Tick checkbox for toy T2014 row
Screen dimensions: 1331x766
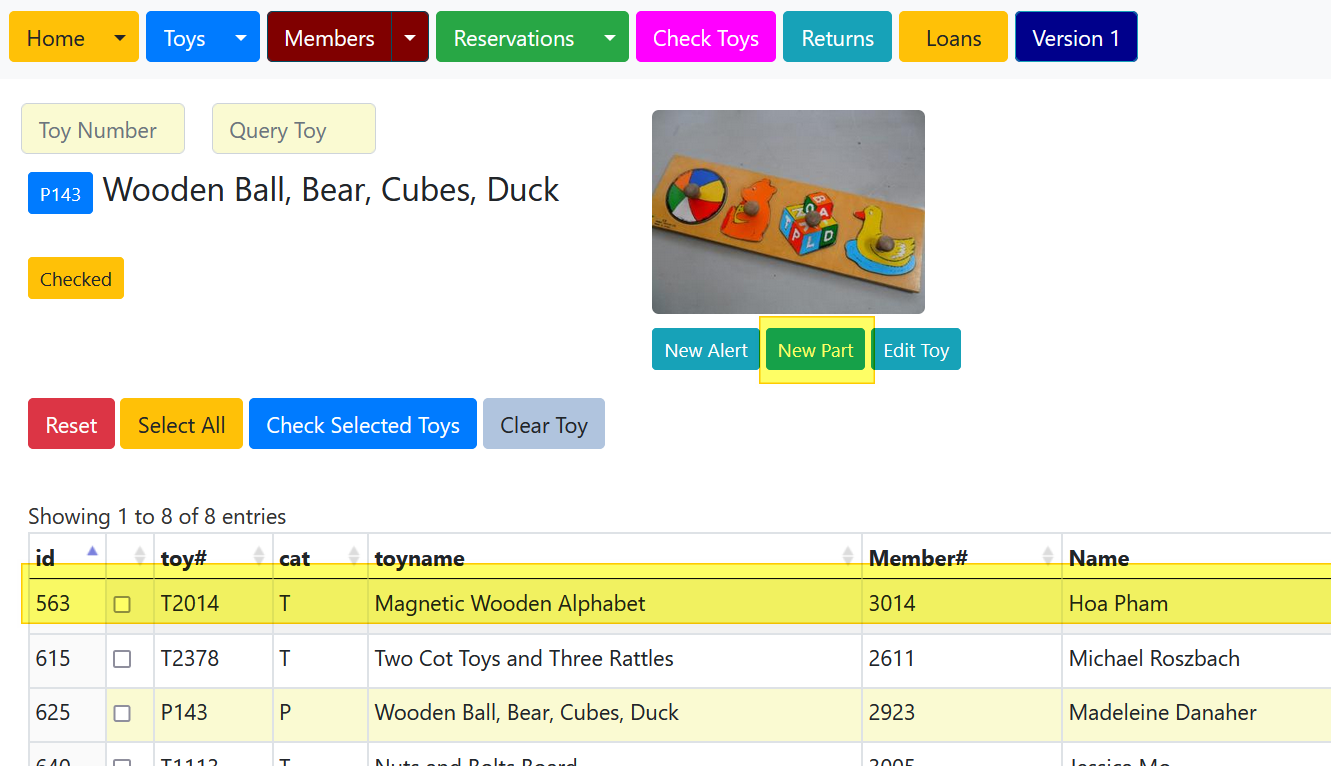pyautogui.click(x=122, y=604)
